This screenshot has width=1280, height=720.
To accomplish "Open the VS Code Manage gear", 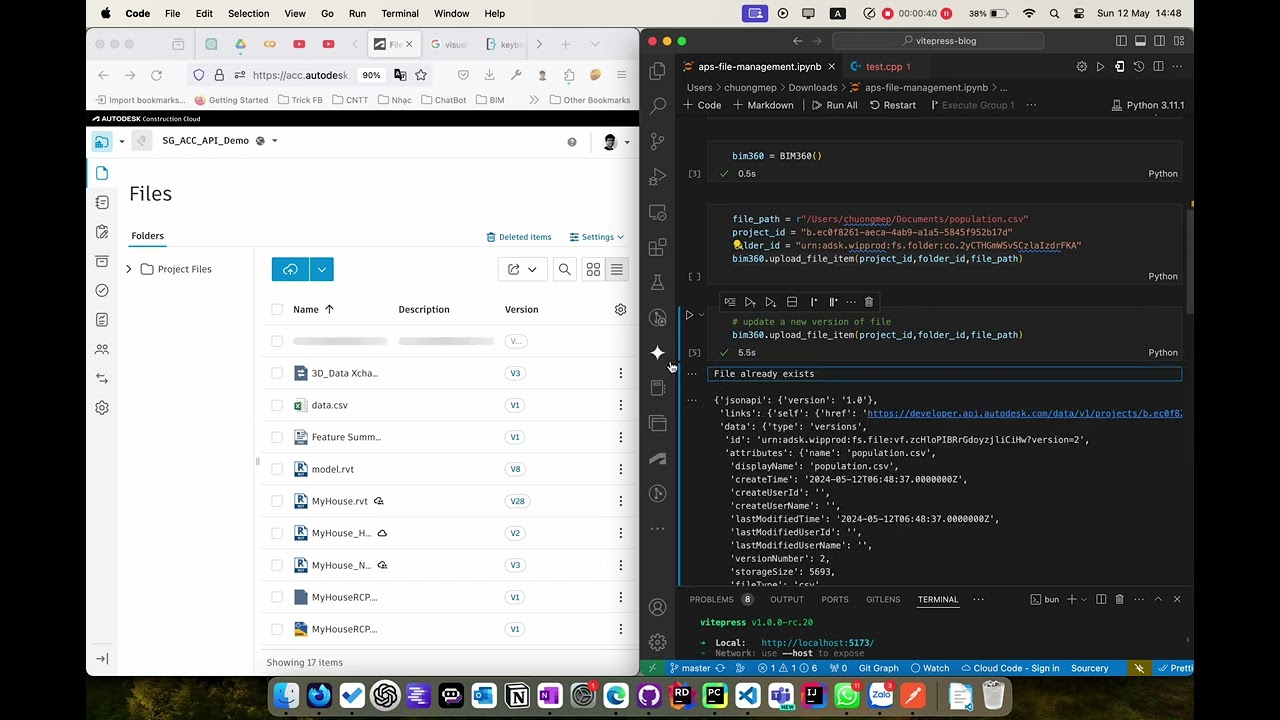I will [x=657, y=642].
